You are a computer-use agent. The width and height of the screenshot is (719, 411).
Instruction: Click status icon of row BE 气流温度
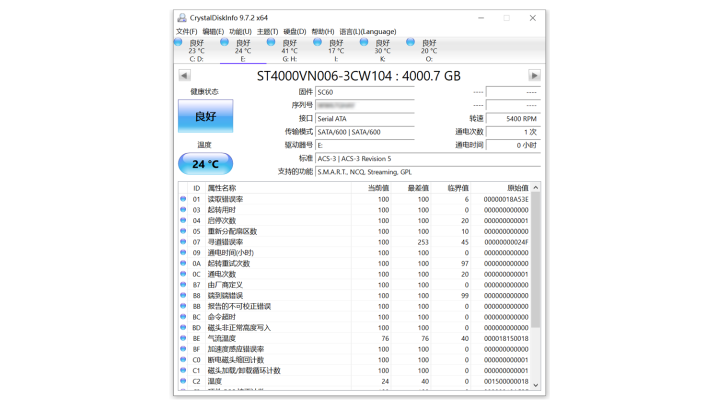click(183, 338)
